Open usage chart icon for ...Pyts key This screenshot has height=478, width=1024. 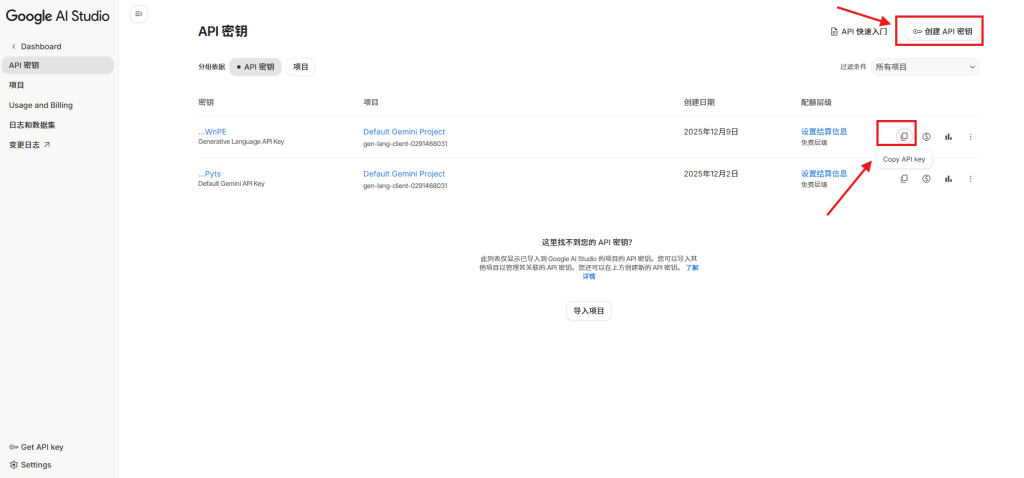pos(948,179)
